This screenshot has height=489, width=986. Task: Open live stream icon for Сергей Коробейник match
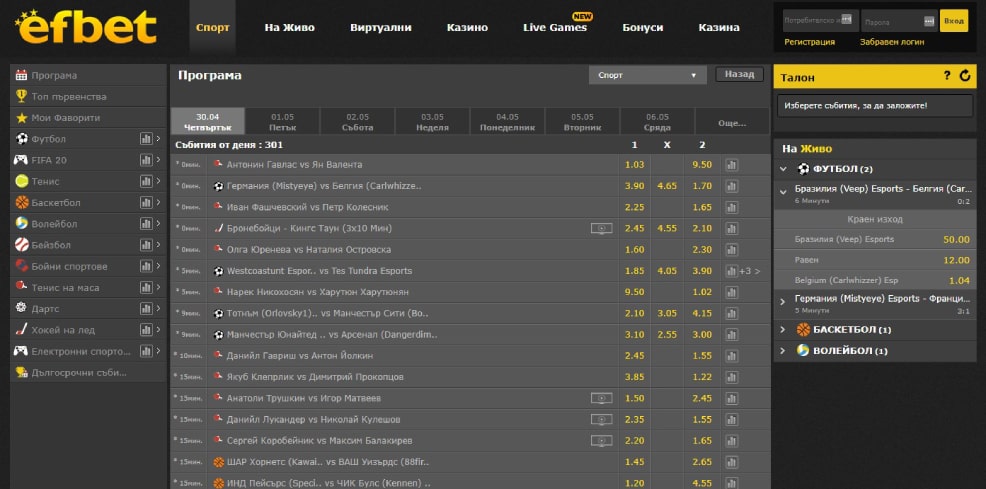point(601,441)
